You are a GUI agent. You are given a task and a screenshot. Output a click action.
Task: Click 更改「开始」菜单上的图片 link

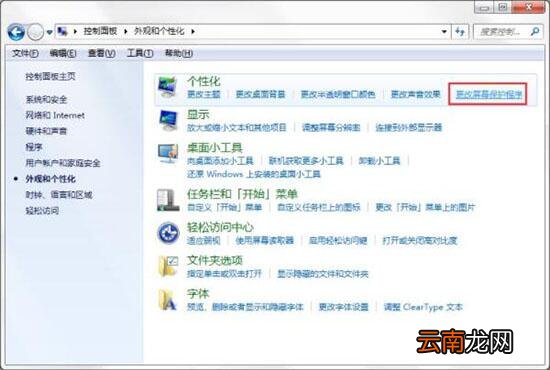coord(425,207)
